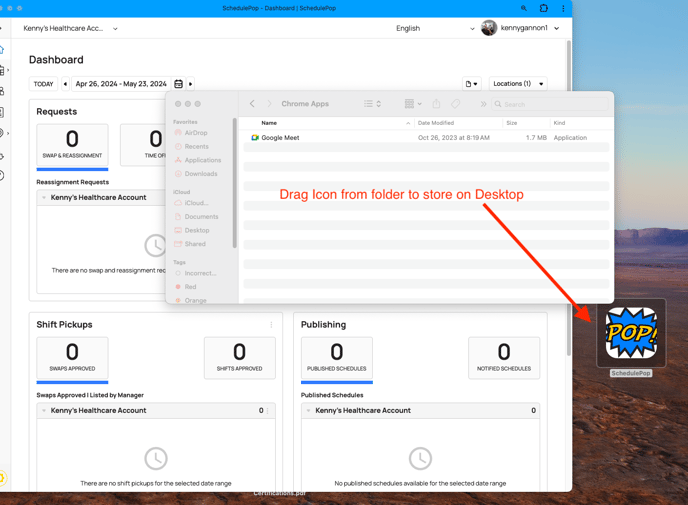Click the Finder Share icon

pos(436,104)
